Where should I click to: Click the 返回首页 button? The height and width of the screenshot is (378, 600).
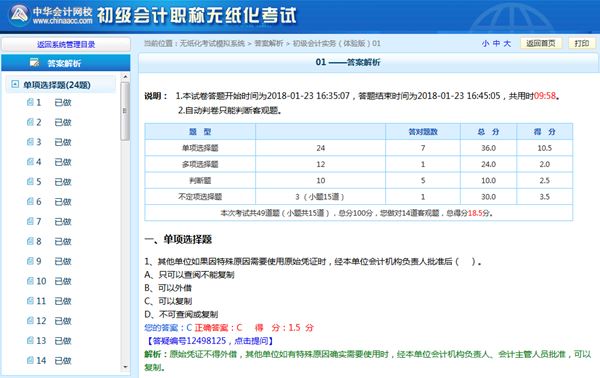(x=541, y=43)
